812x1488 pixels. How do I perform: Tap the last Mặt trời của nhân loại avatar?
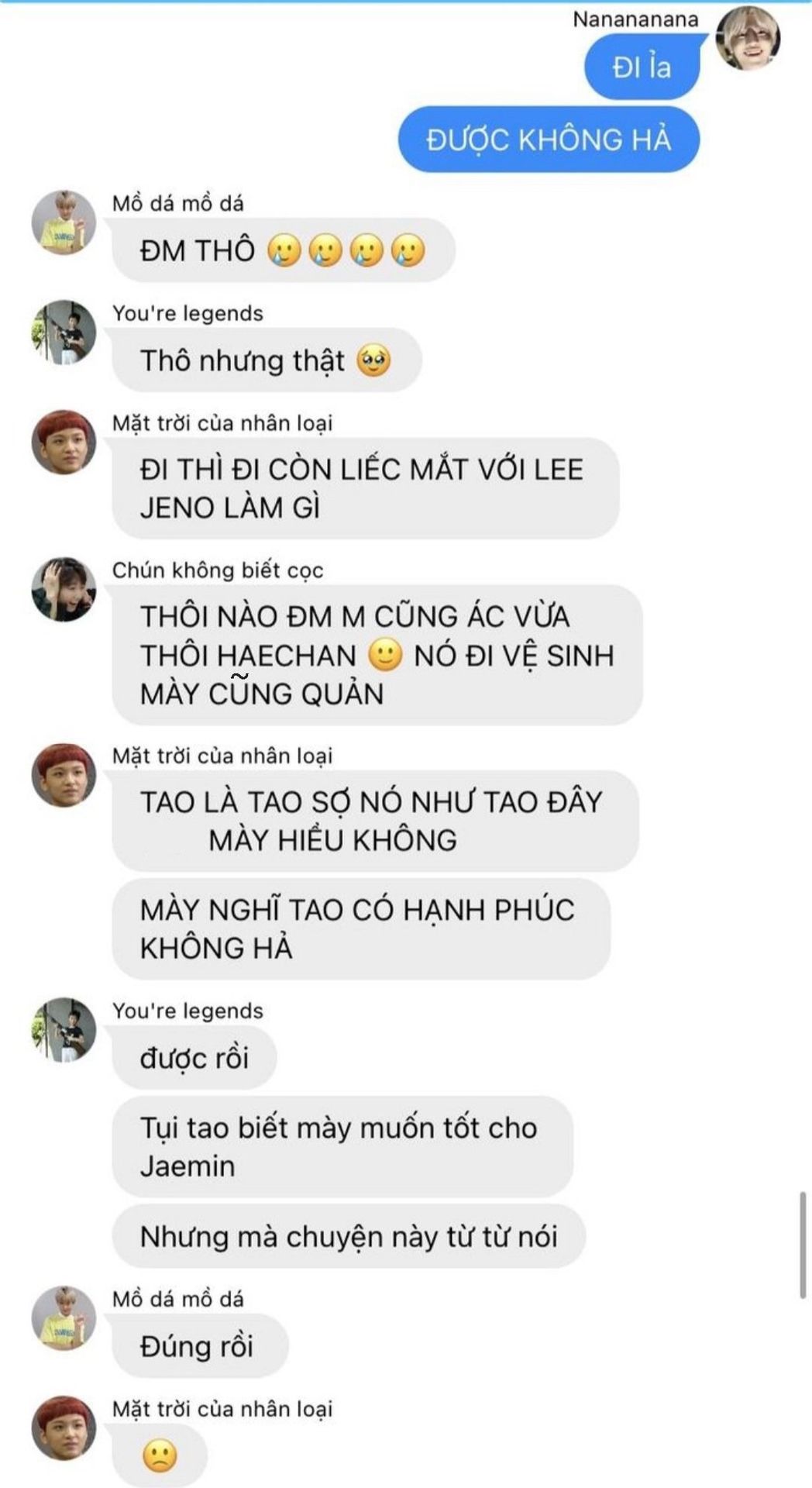click(64, 1428)
